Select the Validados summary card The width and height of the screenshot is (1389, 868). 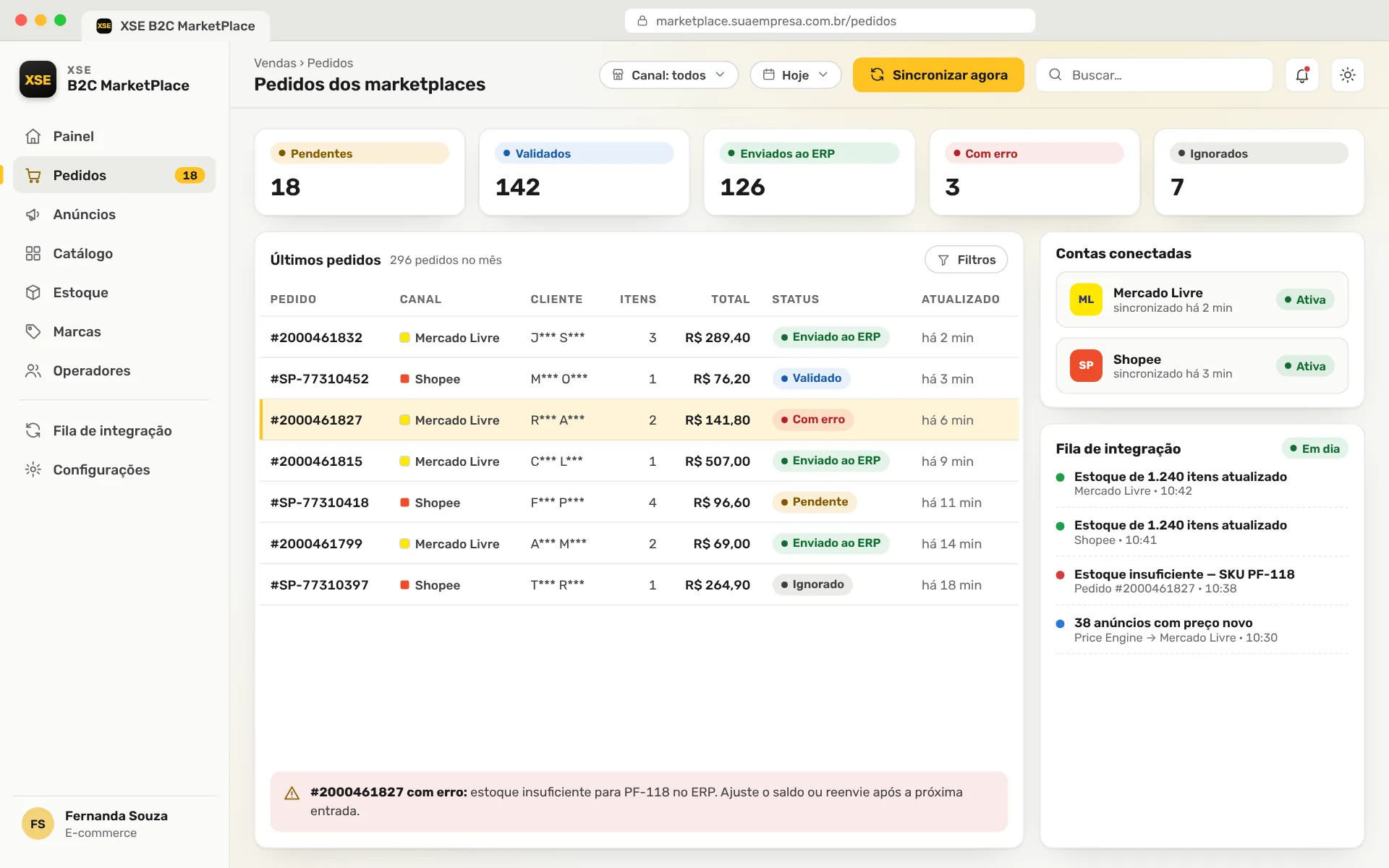tap(584, 172)
